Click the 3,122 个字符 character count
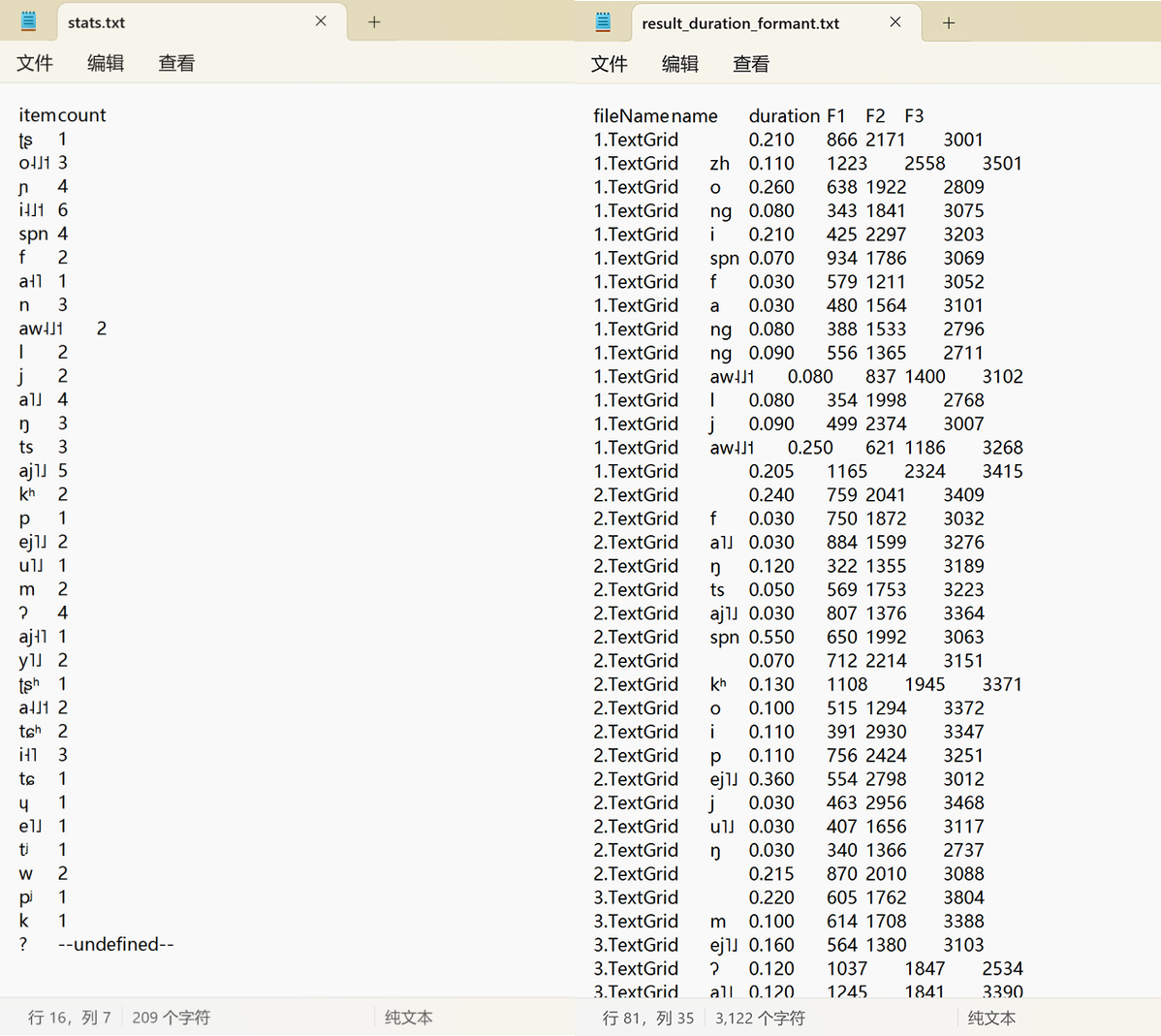The width and height of the screenshot is (1161, 1036). [760, 1019]
